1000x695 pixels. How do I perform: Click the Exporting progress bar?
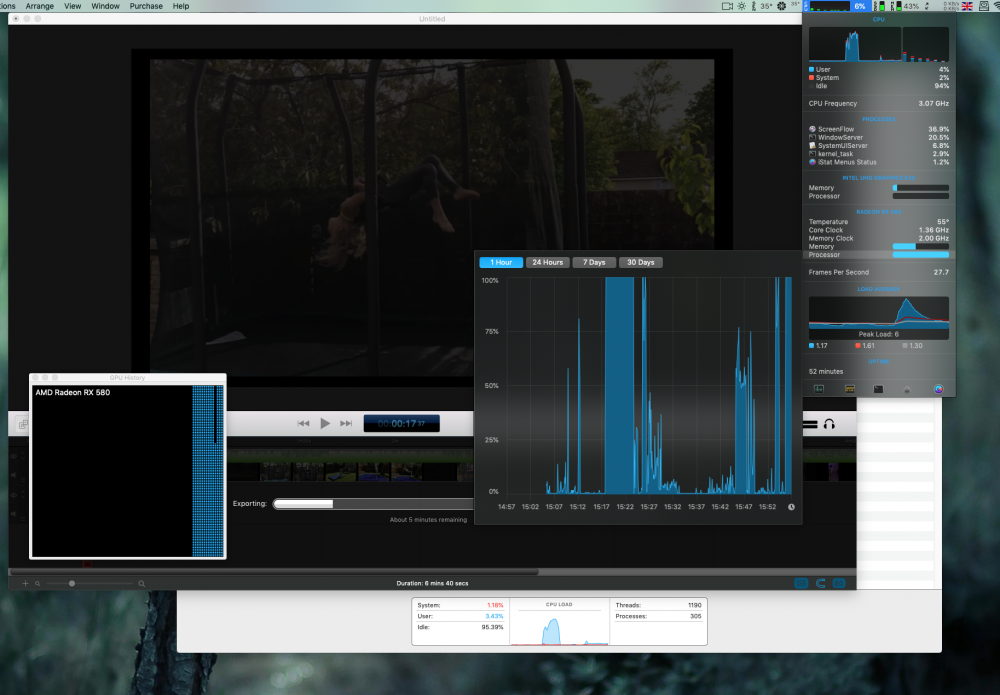pos(373,504)
